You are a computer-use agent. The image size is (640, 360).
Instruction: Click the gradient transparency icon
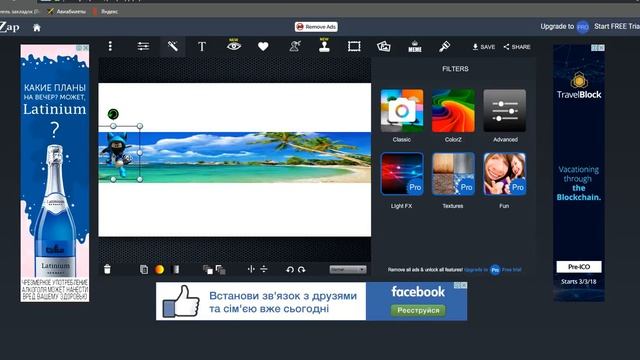pos(176,269)
